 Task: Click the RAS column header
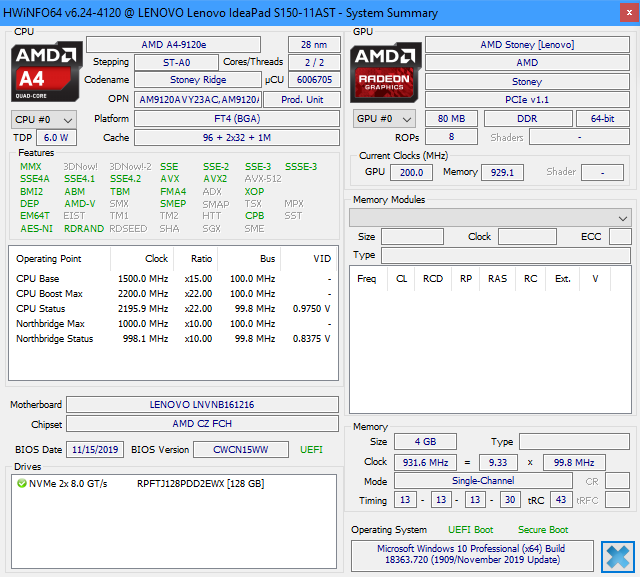click(x=497, y=279)
